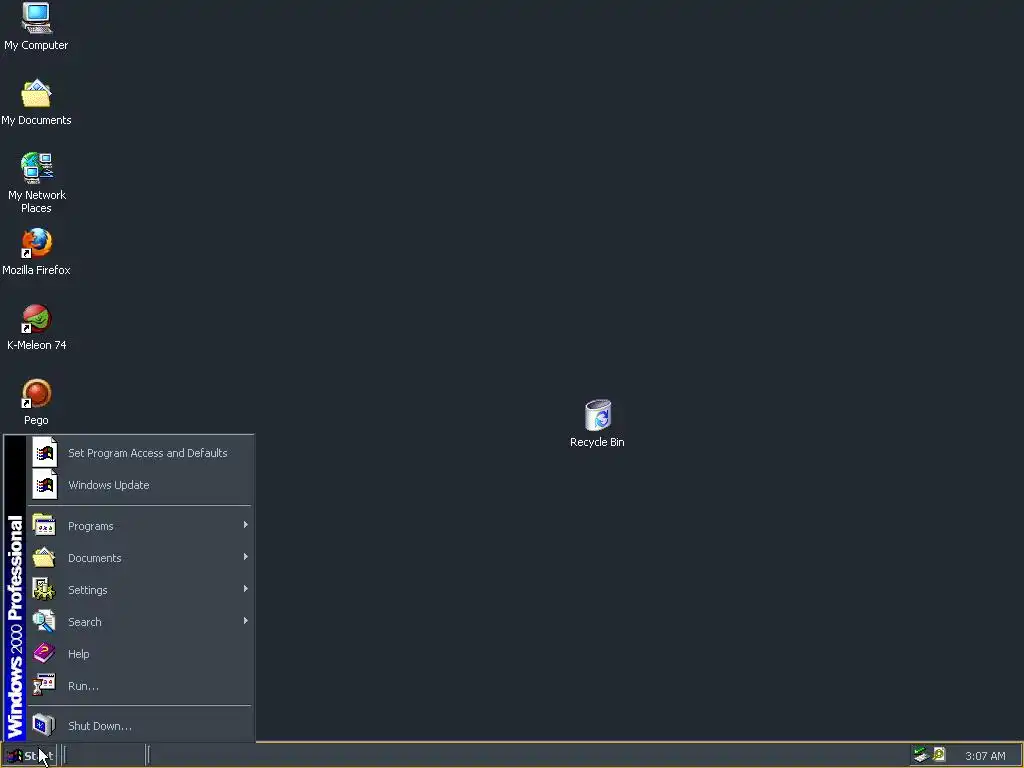Expand the Search submenu arrow
This screenshot has width=1024, height=768.
point(246,621)
